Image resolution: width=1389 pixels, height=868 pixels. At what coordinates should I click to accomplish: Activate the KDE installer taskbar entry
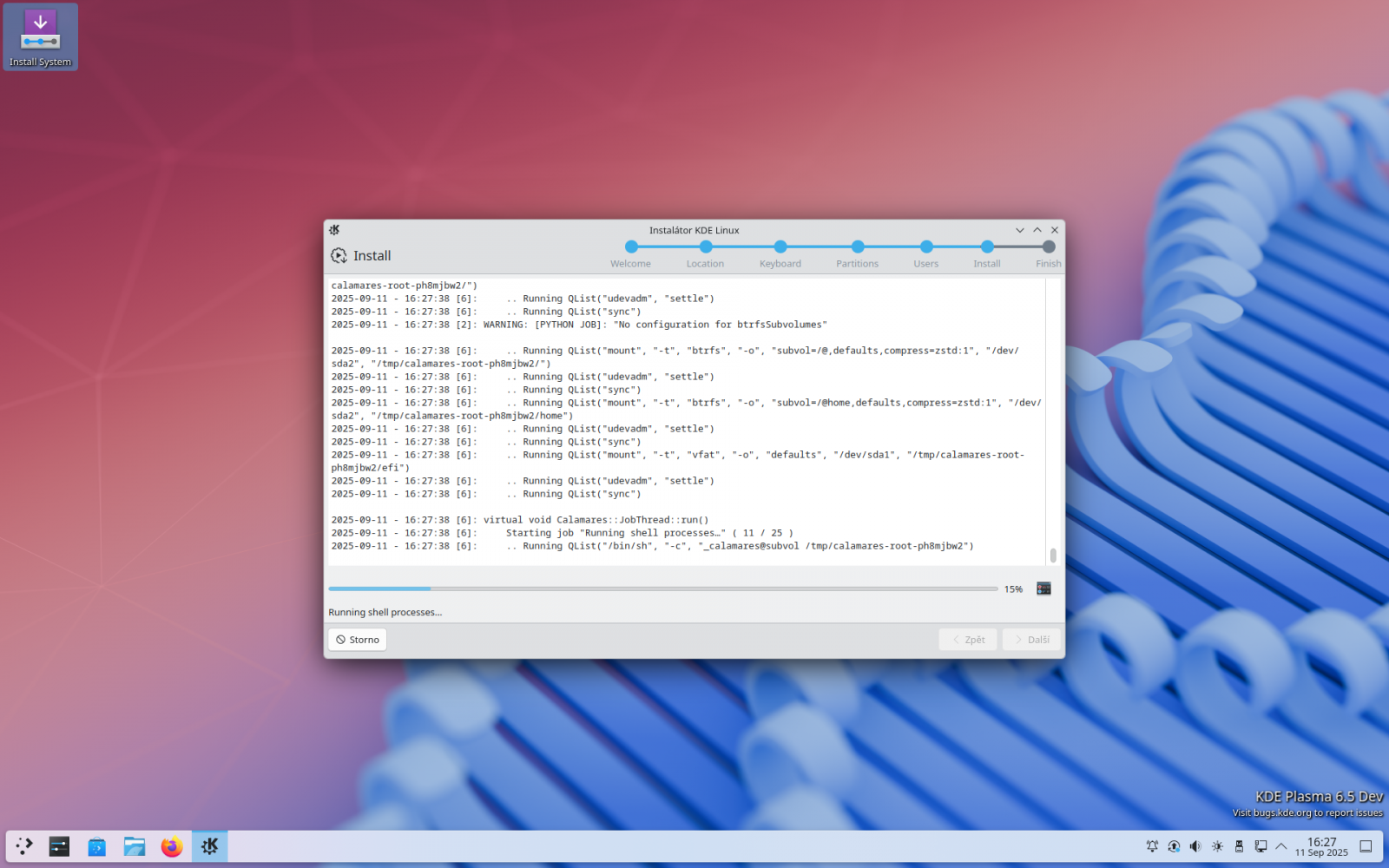tap(210, 846)
